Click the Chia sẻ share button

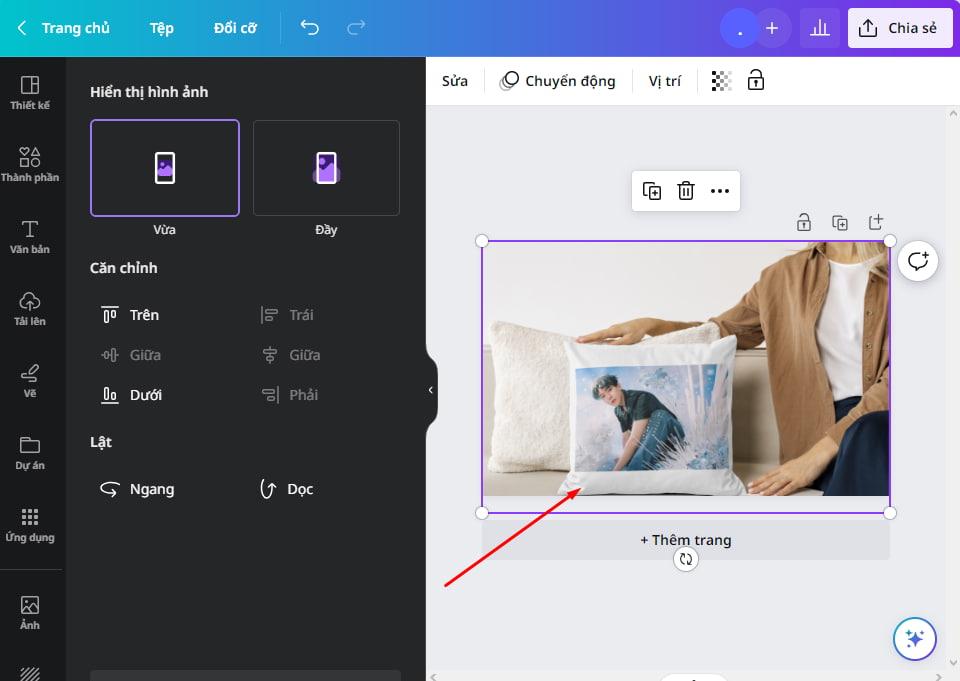899,28
